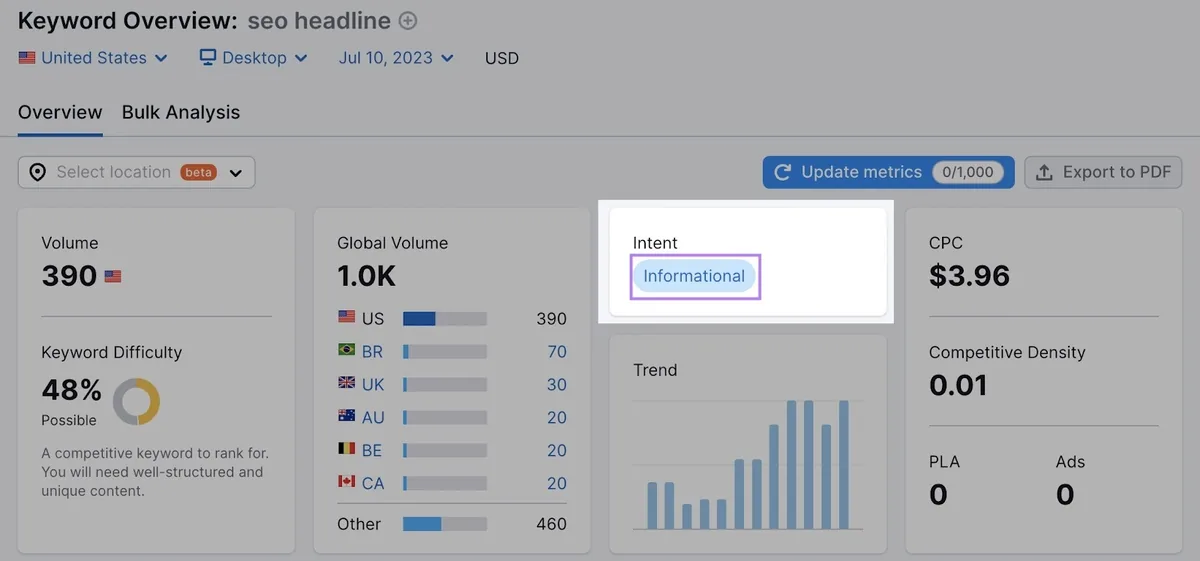This screenshot has width=1200, height=561.
Task: Click the CPC value $3.96
Action: [x=970, y=276]
